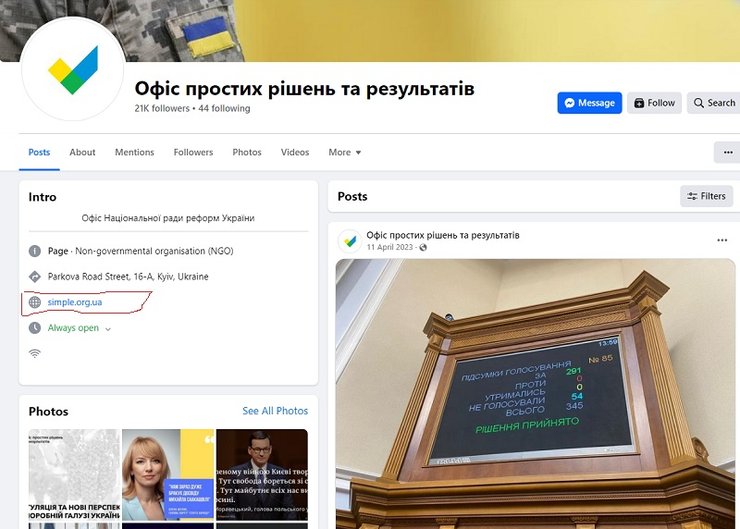Click the clock icon beside Always open
This screenshot has width=740, height=529.
[x=35, y=327]
